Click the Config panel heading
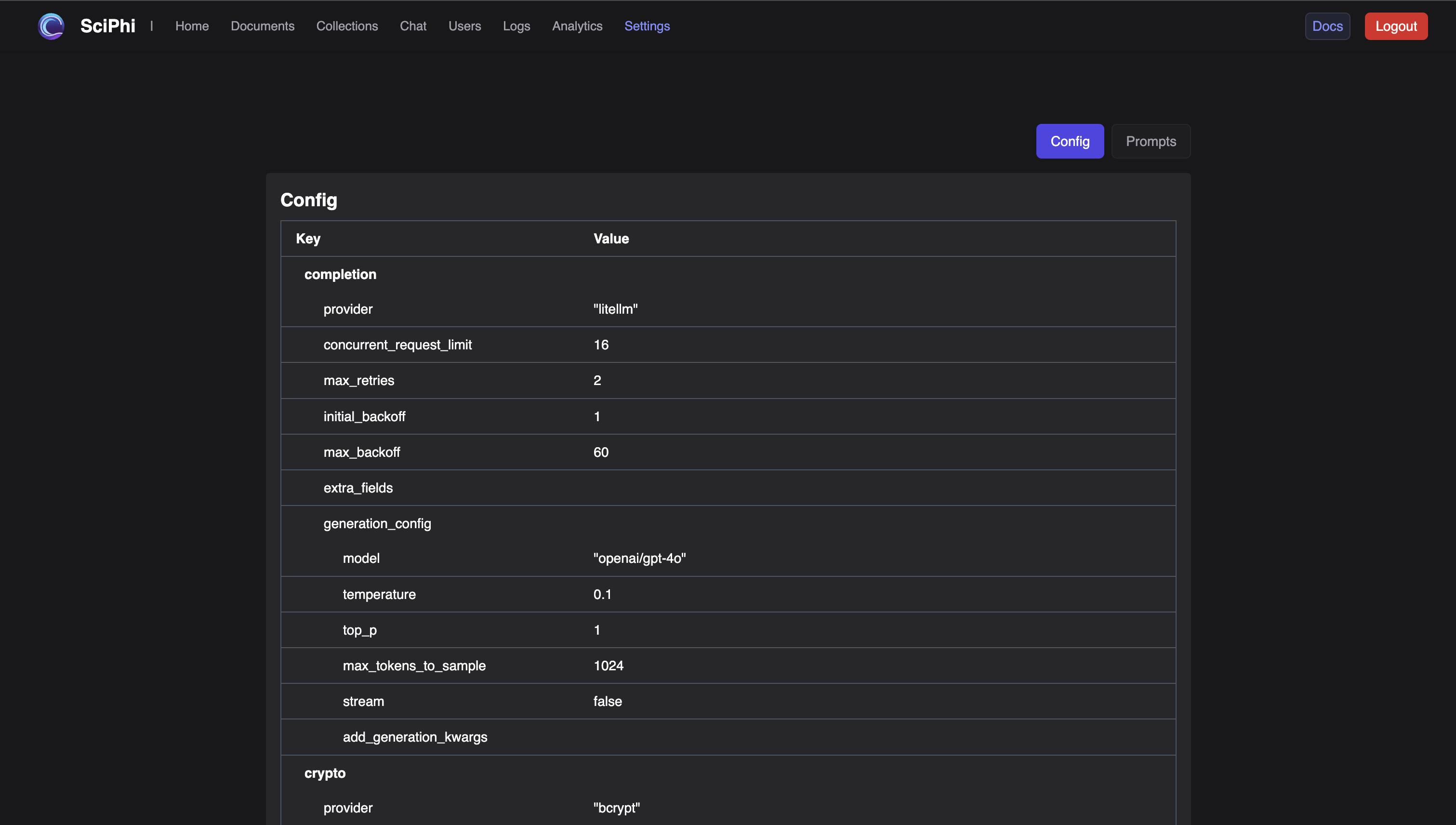This screenshot has width=1456, height=825. coord(309,200)
